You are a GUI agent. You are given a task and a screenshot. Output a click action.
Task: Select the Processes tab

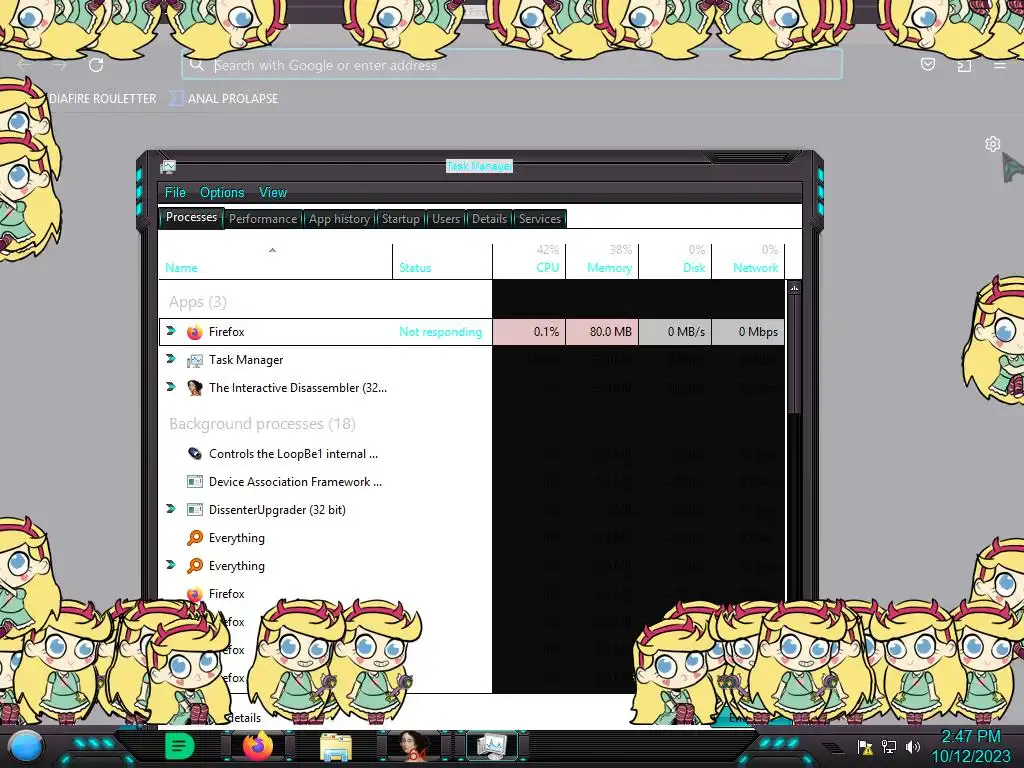tap(191, 217)
